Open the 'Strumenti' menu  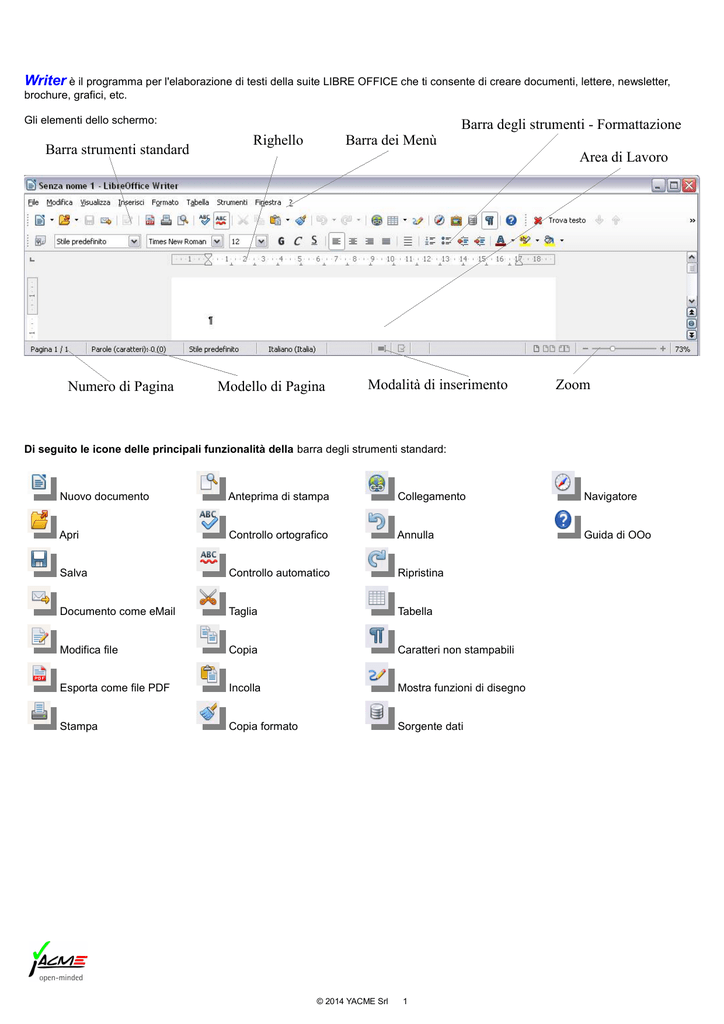tap(232, 202)
